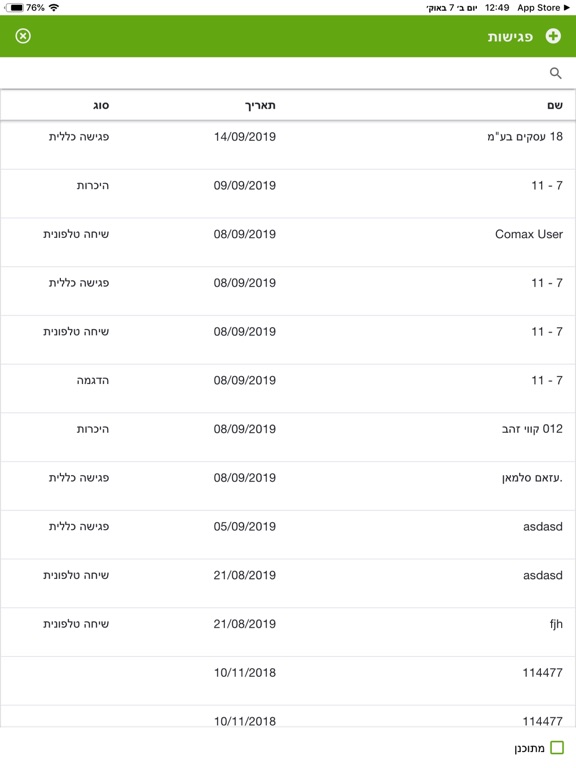
Task: Select the fjh meeting row
Action: point(288,632)
